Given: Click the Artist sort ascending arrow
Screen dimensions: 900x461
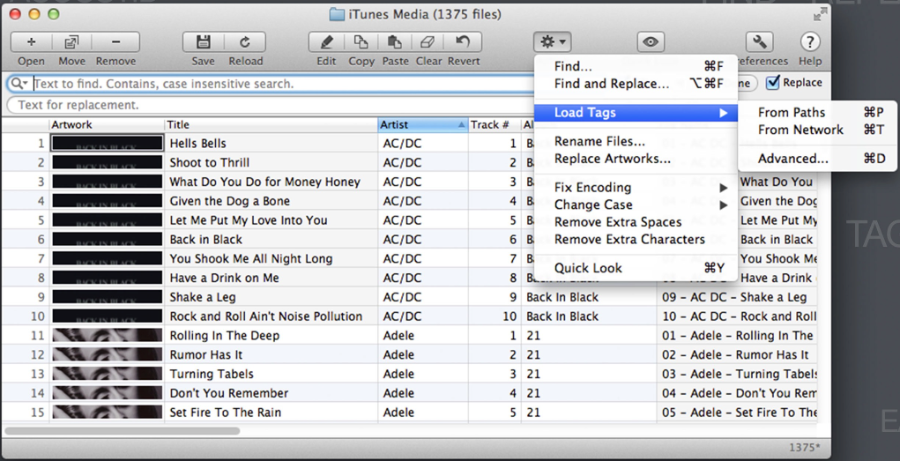Looking at the screenshot, I should pos(461,125).
